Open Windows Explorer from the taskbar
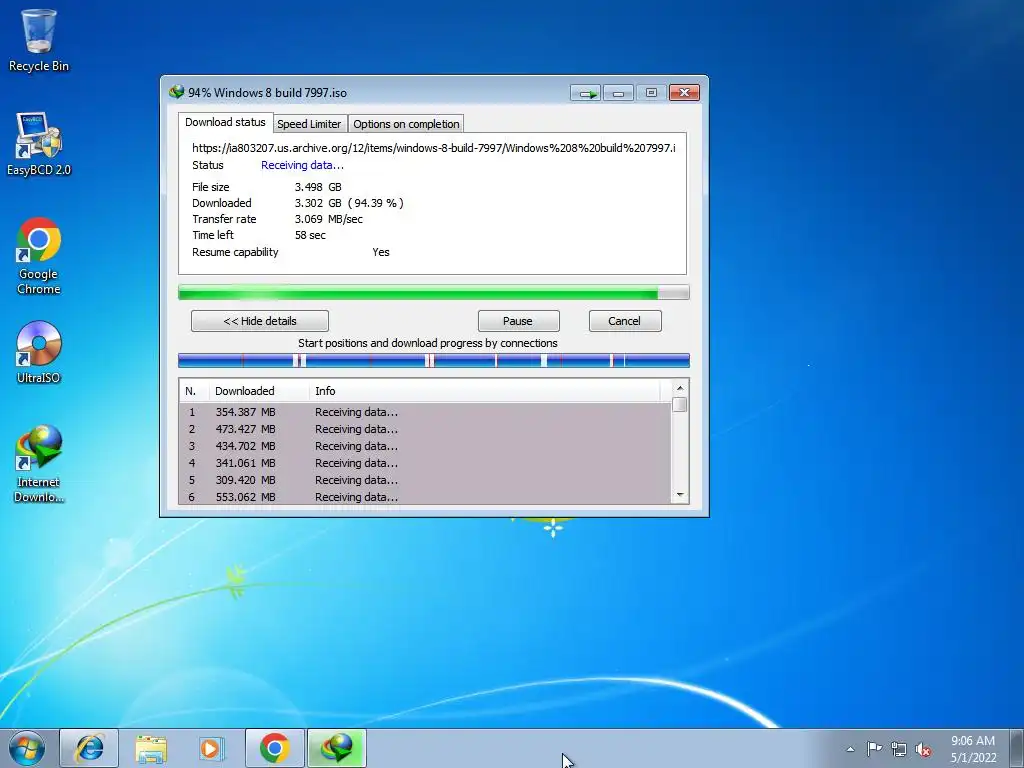 point(151,748)
